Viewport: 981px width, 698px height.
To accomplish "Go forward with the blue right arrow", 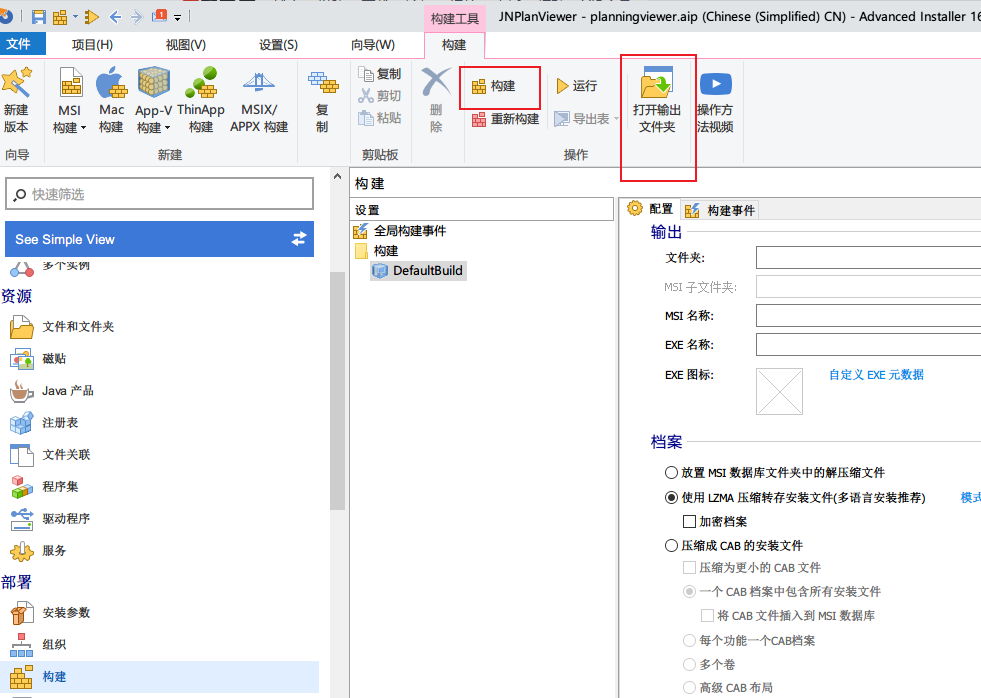I will click(137, 17).
